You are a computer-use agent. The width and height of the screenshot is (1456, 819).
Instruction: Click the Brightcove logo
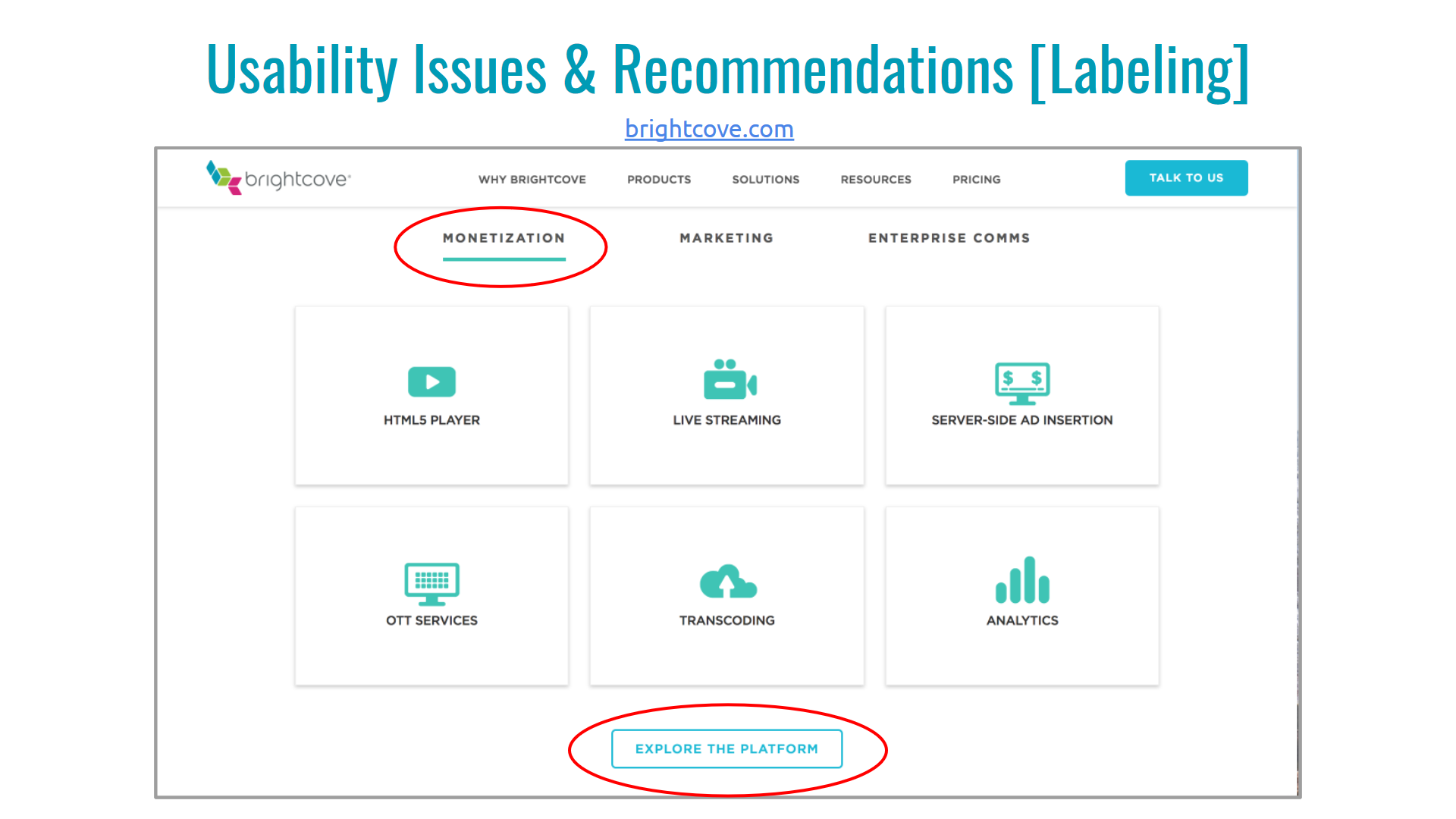click(278, 178)
